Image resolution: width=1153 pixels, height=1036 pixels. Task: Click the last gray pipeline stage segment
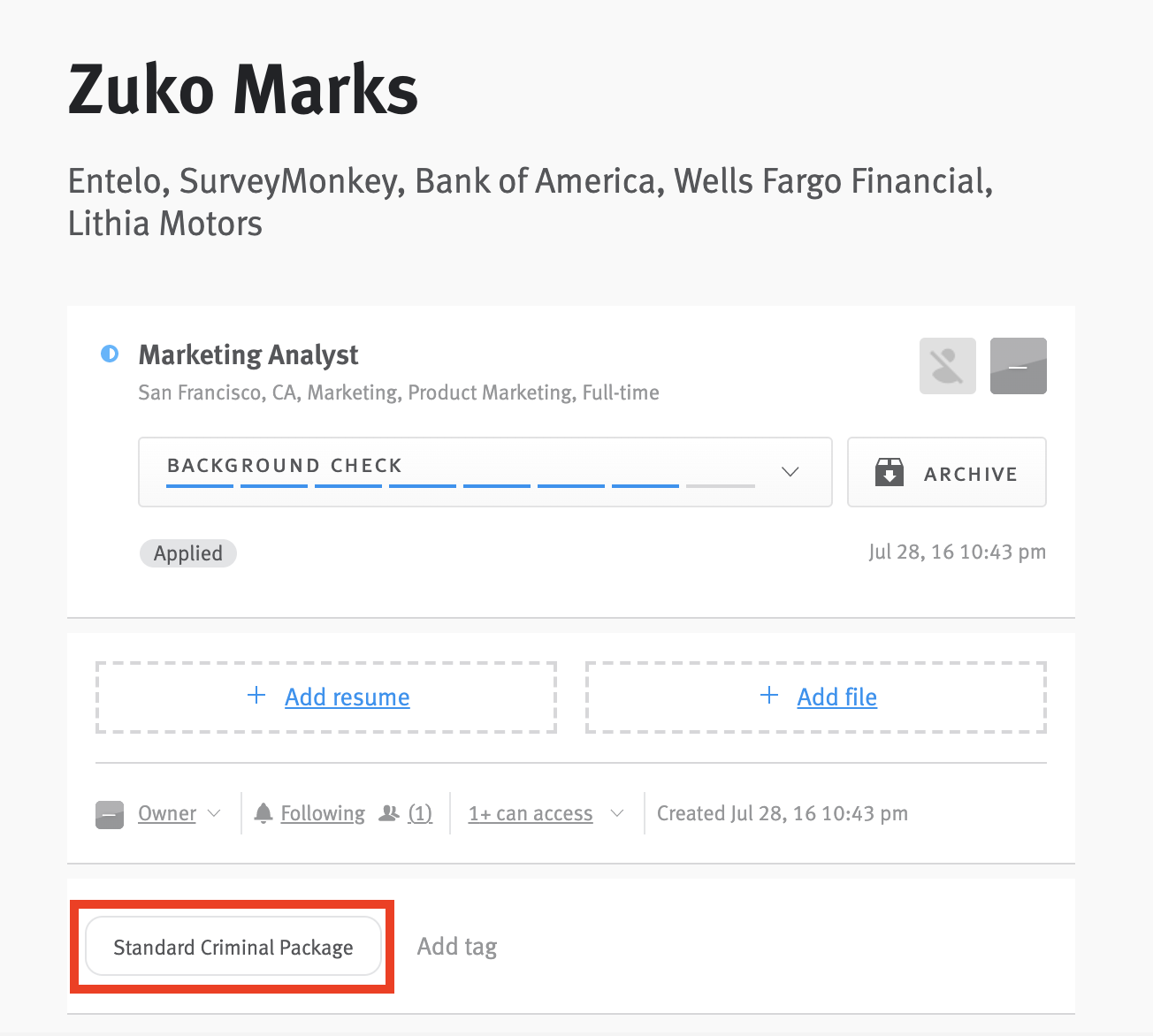point(721,485)
